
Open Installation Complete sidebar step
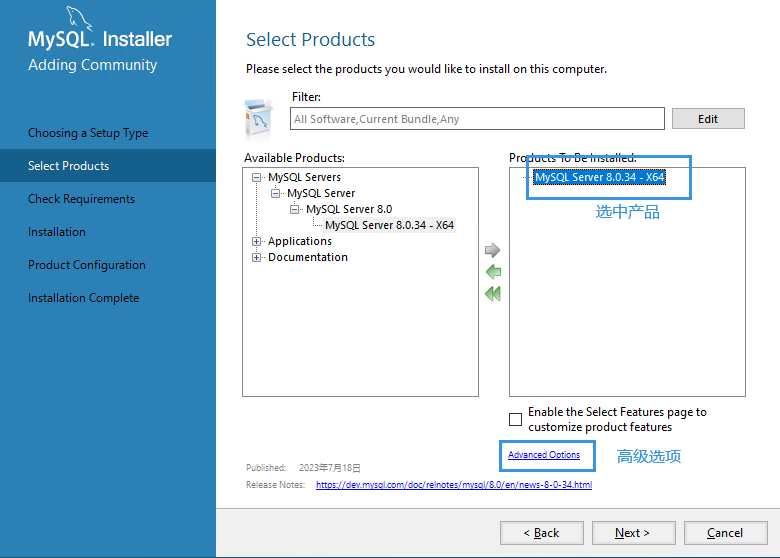(84, 298)
